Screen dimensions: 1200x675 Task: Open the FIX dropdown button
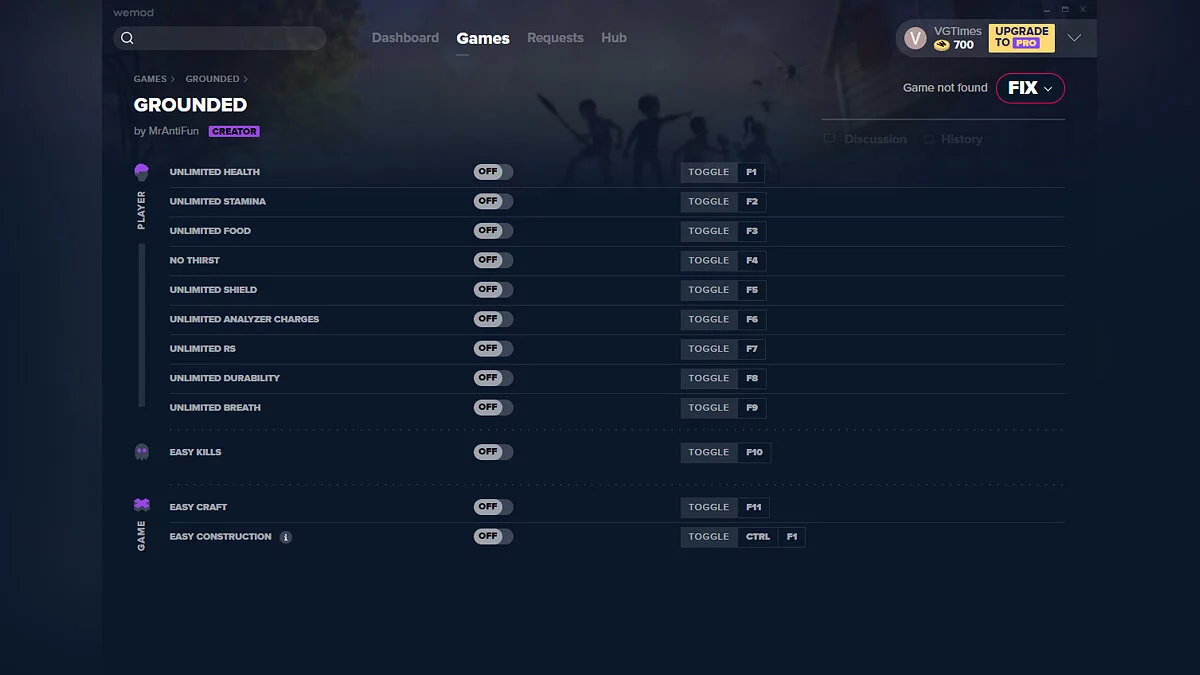click(x=1030, y=88)
